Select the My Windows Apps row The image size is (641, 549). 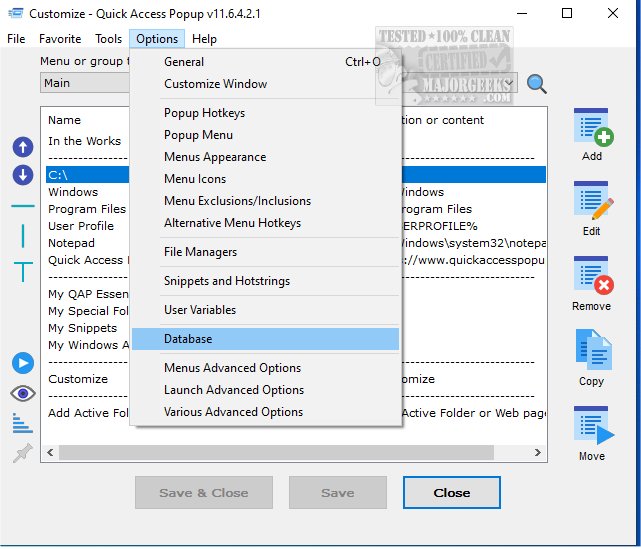coord(88,345)
